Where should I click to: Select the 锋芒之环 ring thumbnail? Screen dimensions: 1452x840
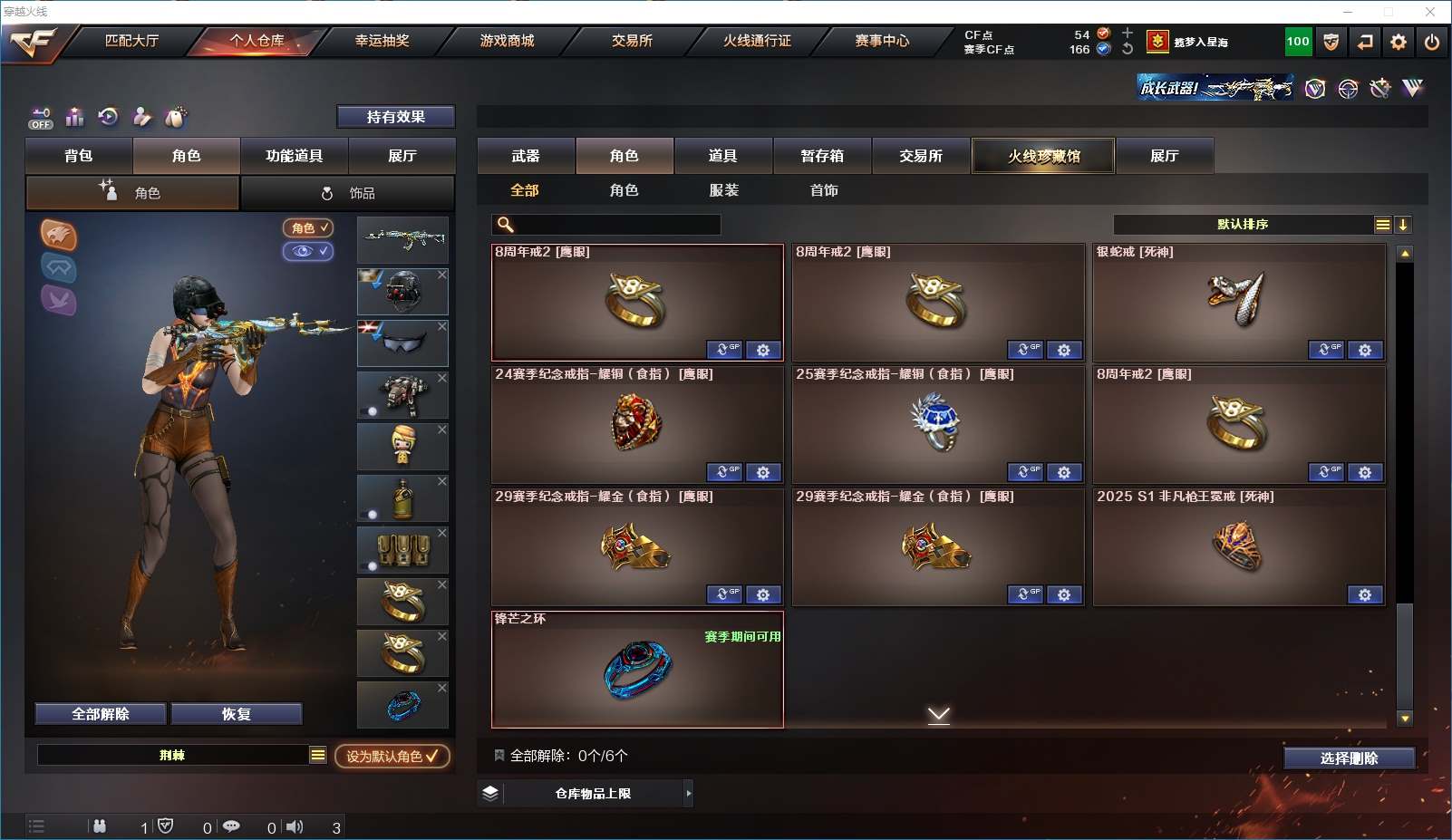637,670
